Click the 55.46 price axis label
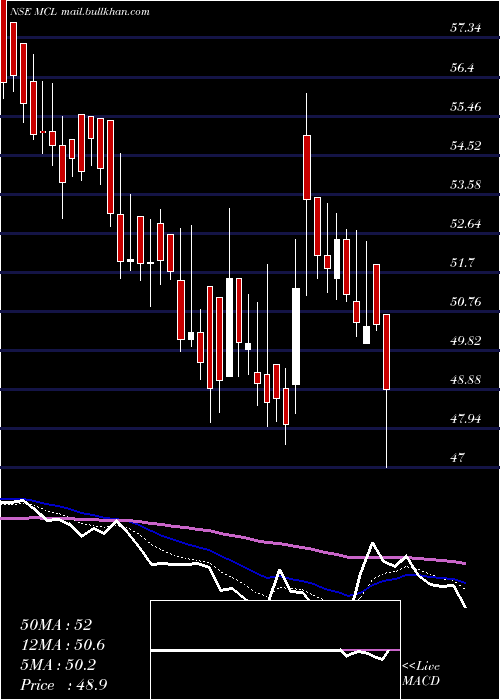Image resolution: width=500 pixels, height=700 pixels. [465, 106]
